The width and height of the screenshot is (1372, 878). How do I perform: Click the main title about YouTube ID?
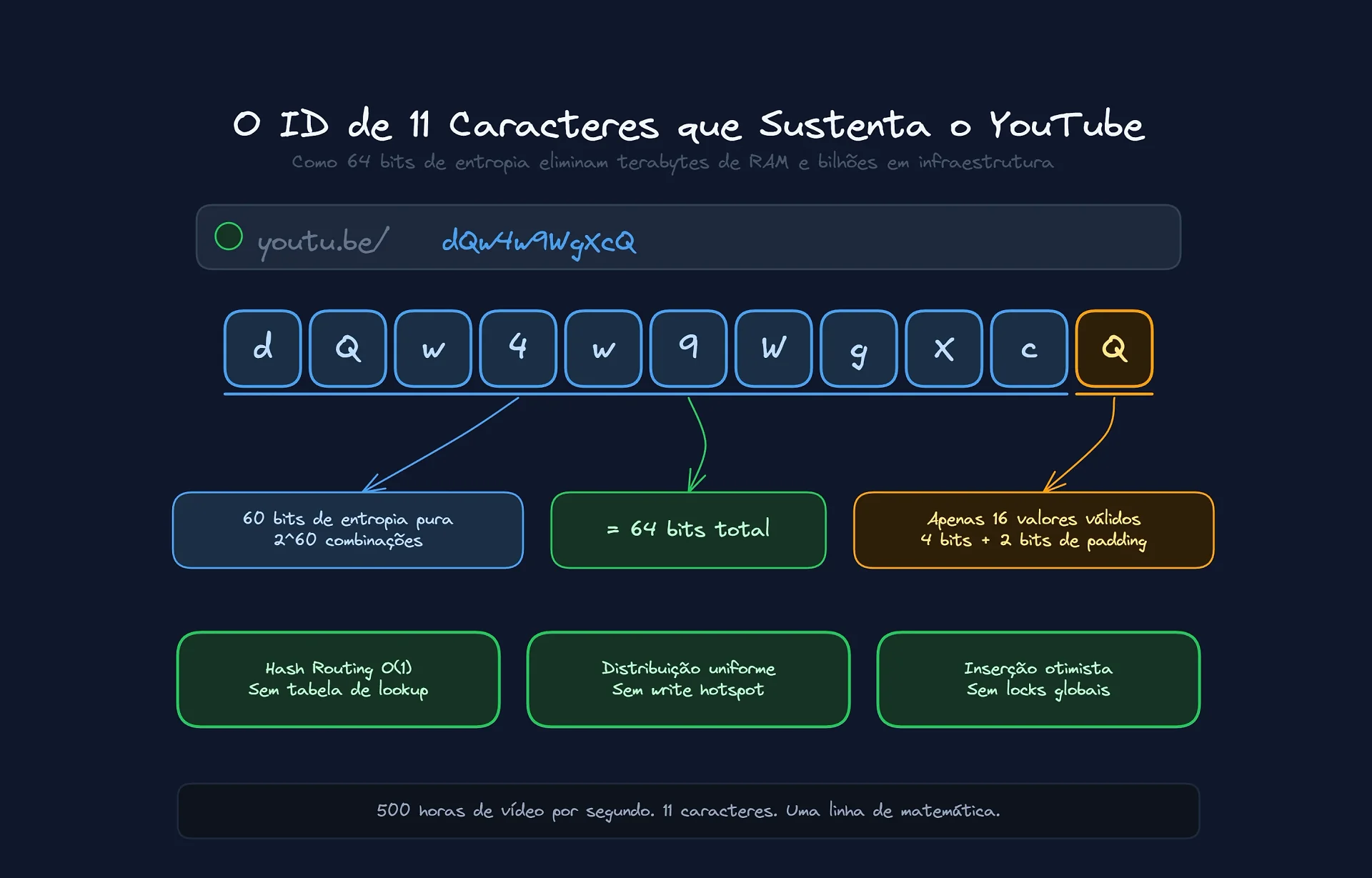688,125
